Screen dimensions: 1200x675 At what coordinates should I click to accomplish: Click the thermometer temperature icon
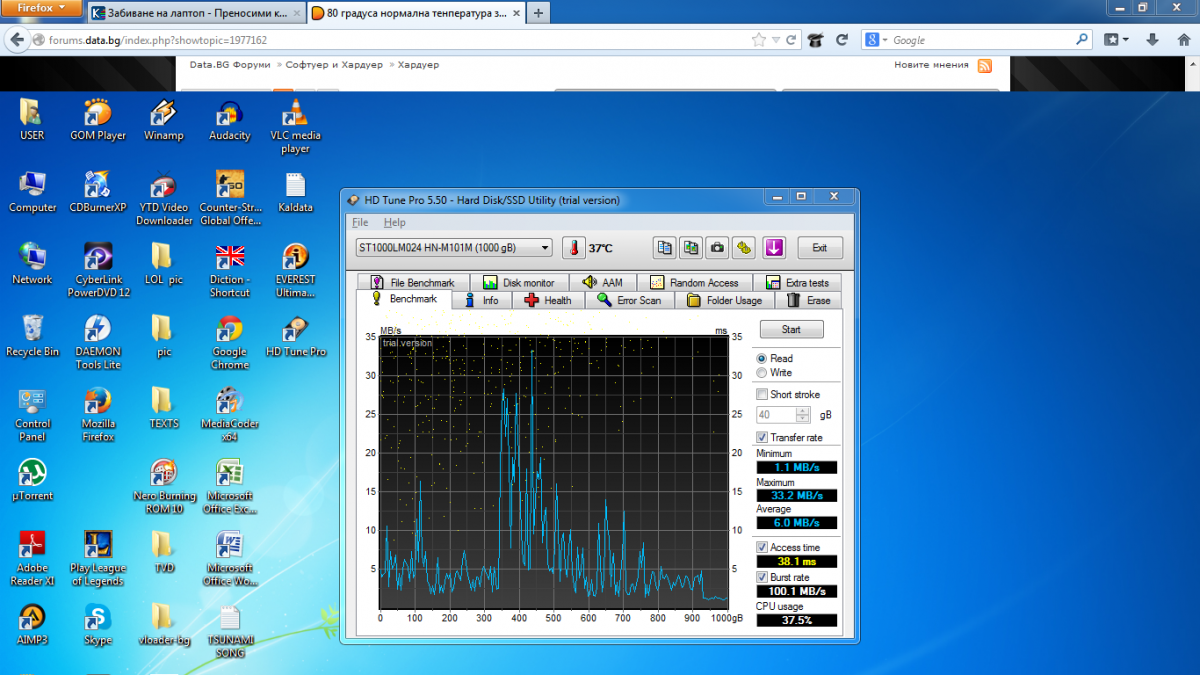coord(573,248)
